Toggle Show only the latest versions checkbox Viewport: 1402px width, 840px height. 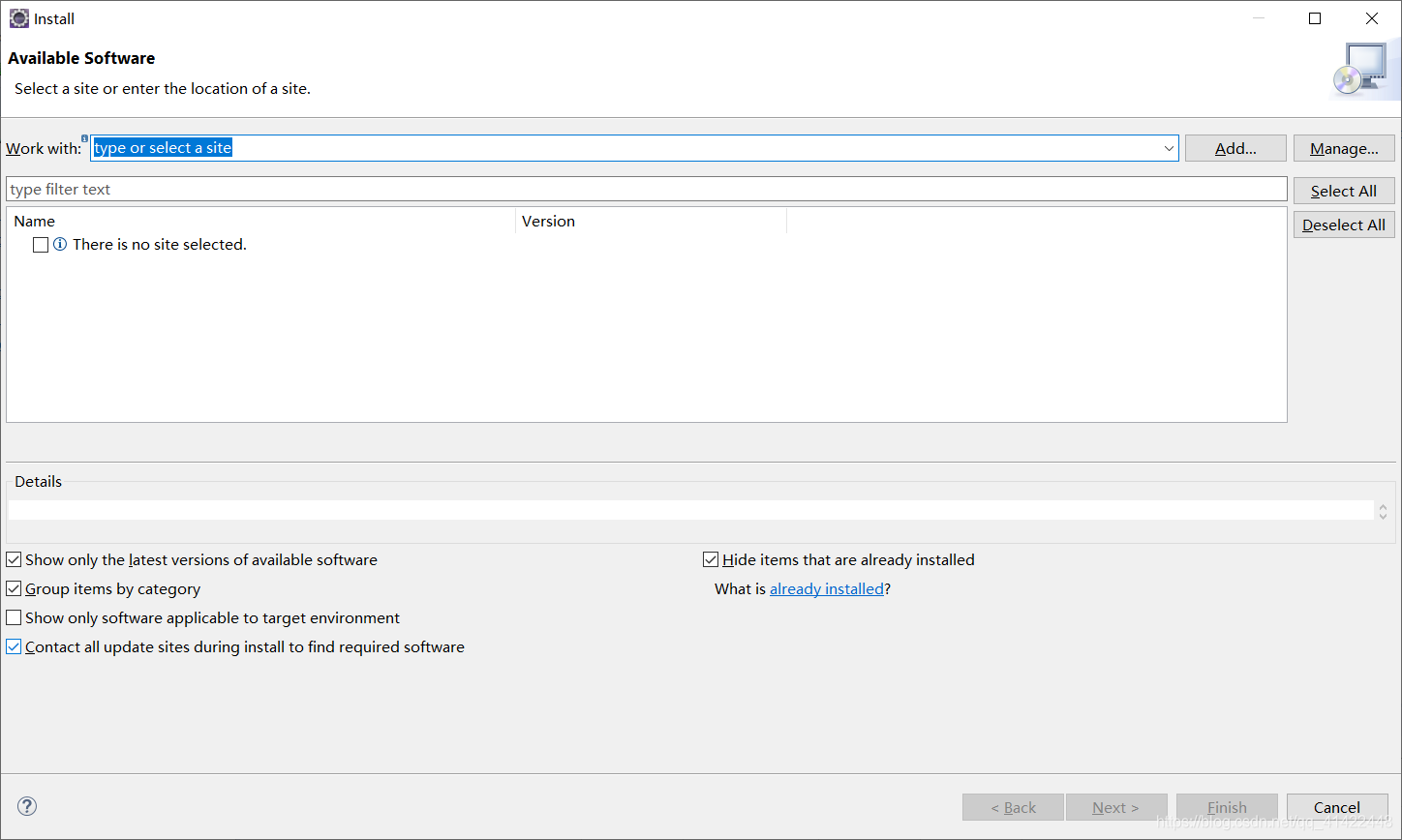[14, 559]
